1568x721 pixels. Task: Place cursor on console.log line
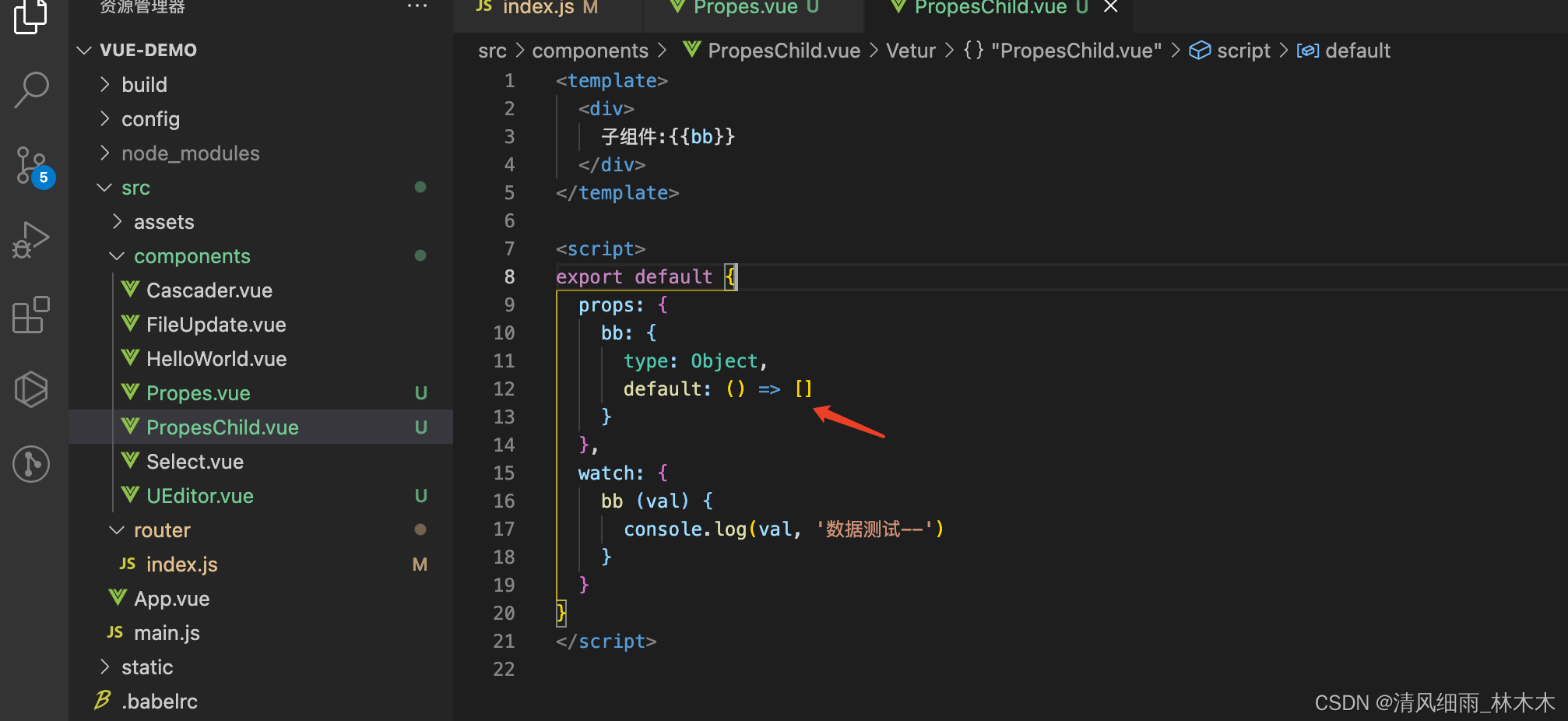coord(784,529)
